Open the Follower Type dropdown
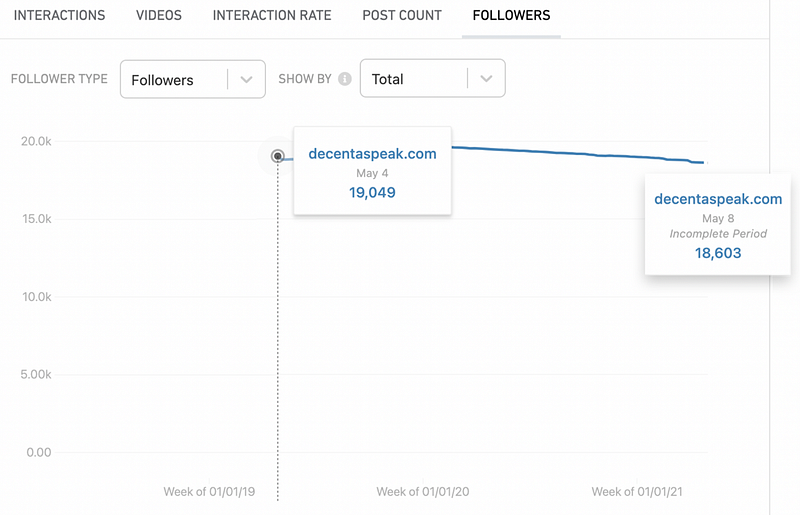The width and height of the screenshot is (800, 515). click(192, 80)
